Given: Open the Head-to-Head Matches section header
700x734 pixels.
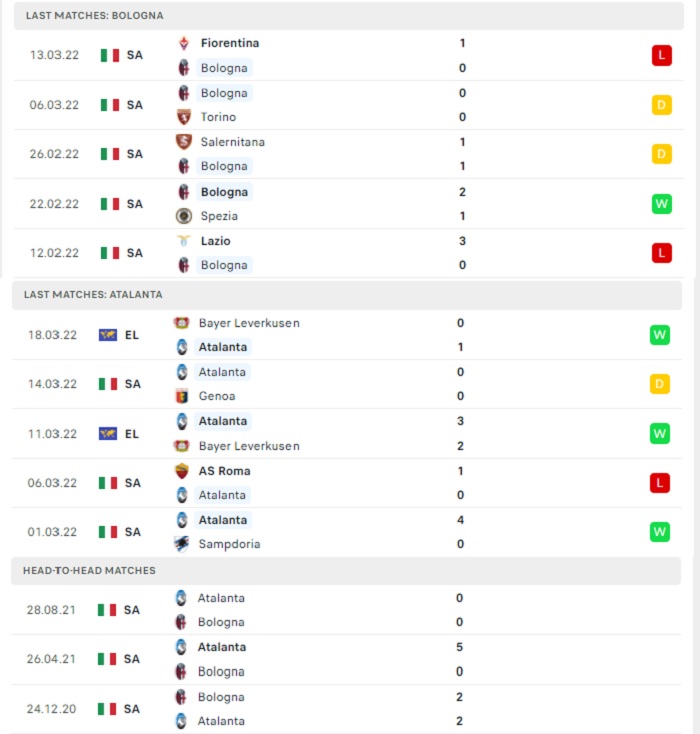Looking at the screenshot, I should point(346,571).
